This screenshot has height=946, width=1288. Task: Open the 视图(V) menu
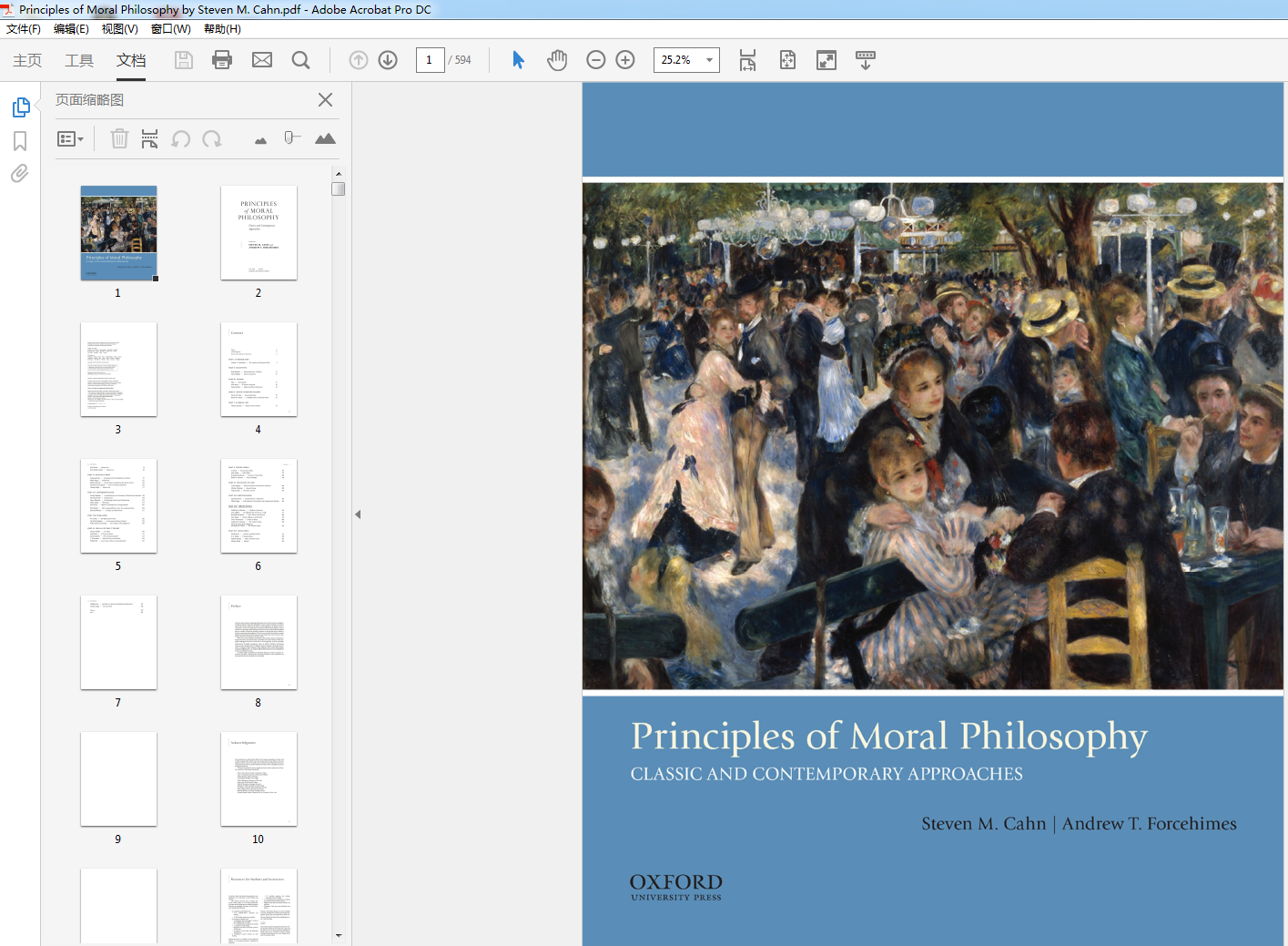click(x=120, y=29)
